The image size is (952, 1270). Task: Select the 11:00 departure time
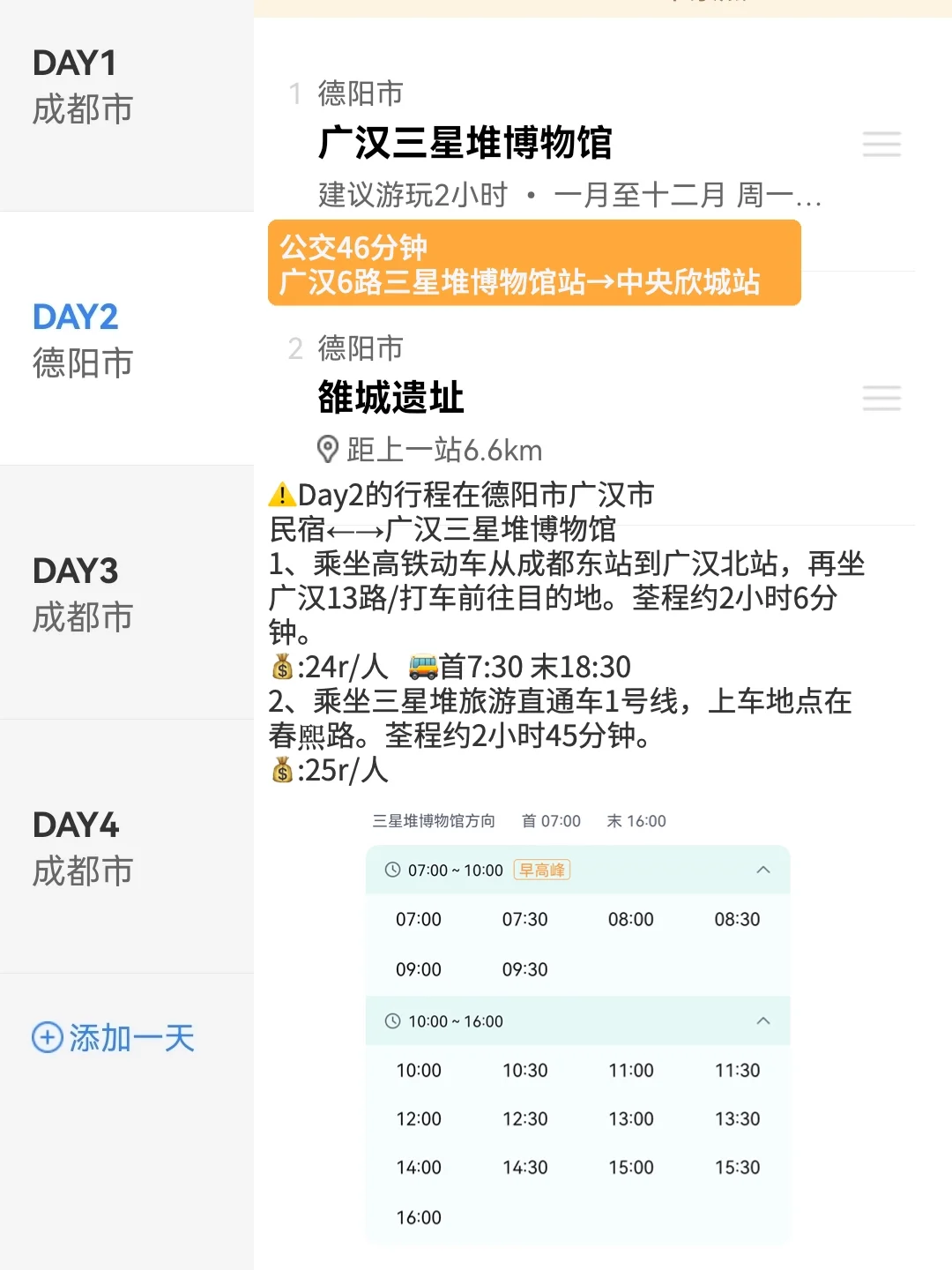[x=631, y=1071]
